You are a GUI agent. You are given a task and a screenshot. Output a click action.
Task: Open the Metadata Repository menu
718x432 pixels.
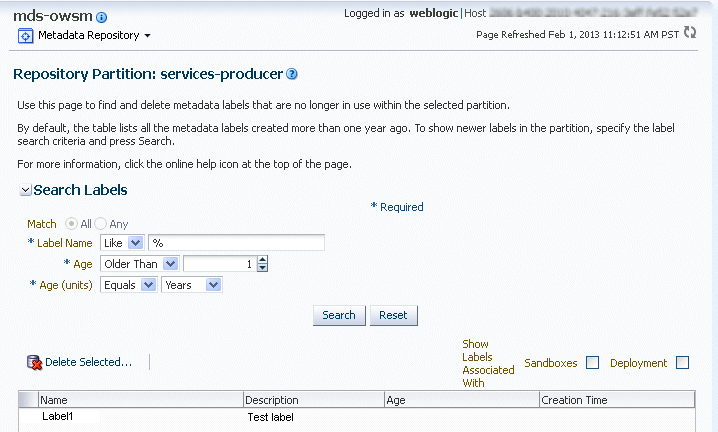click(x=147, y=36)
